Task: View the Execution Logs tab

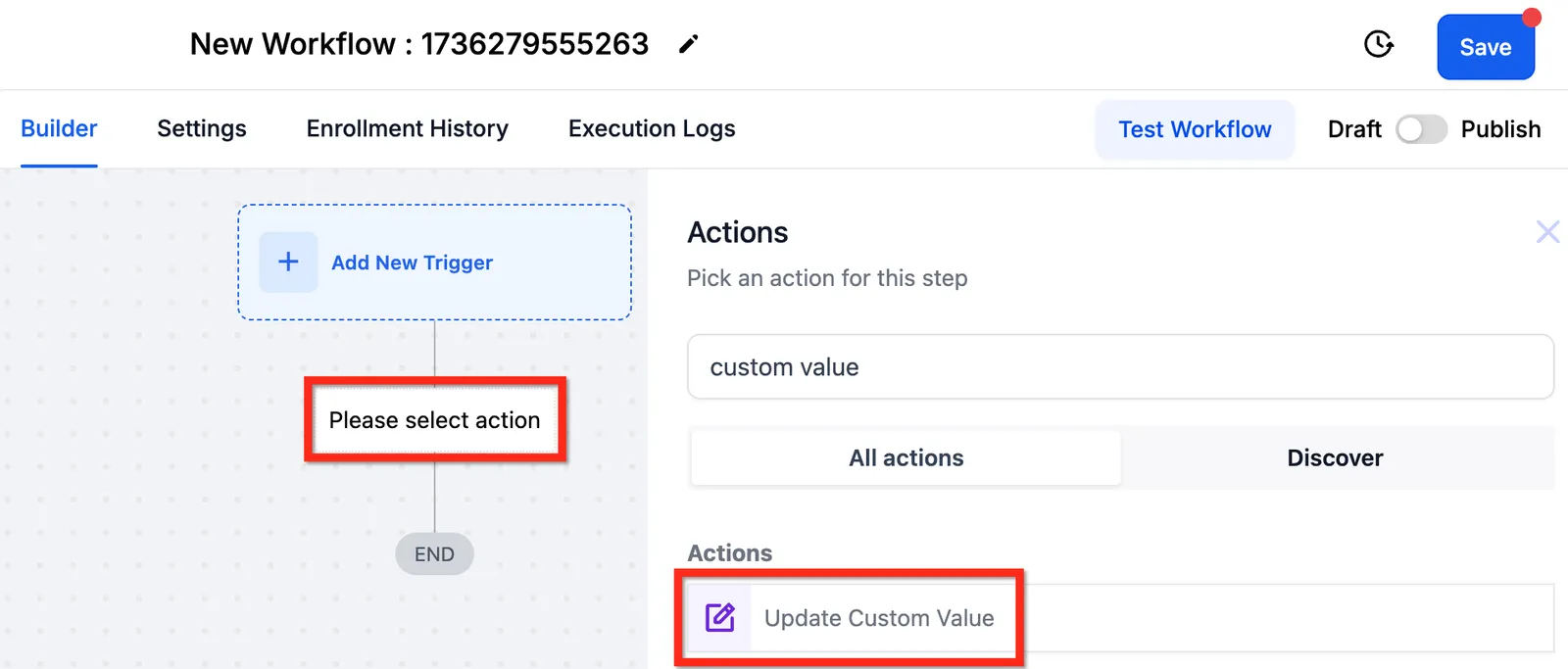Action: [x=652, y=128]
